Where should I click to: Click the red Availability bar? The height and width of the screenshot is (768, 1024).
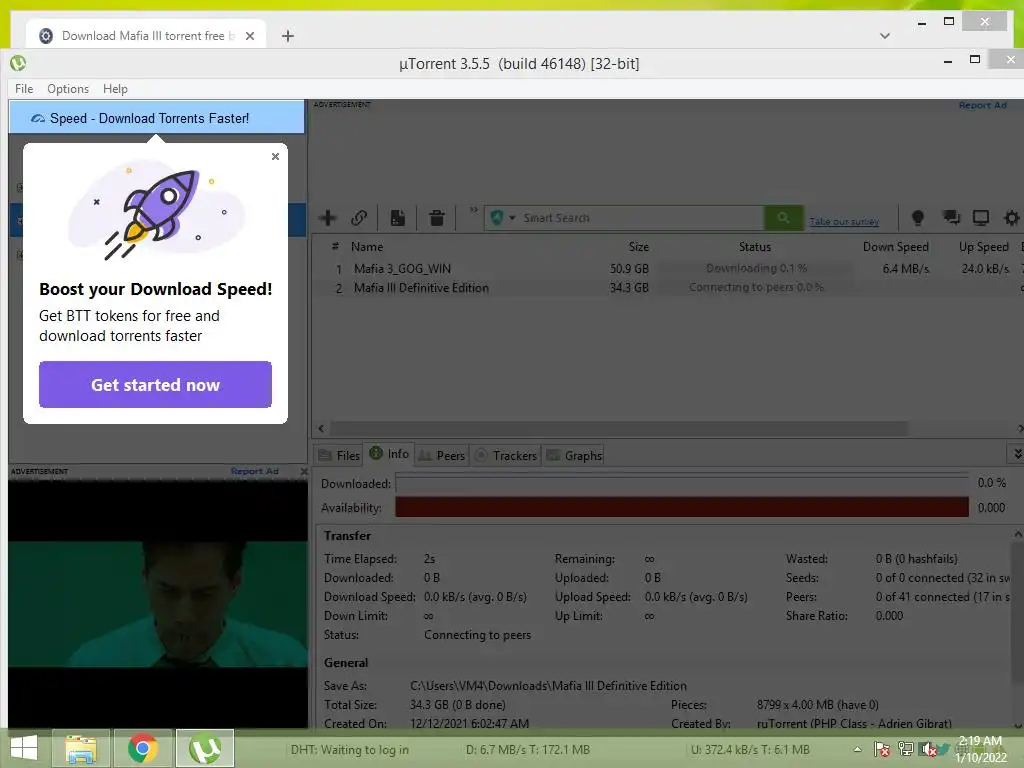(682, 507)
